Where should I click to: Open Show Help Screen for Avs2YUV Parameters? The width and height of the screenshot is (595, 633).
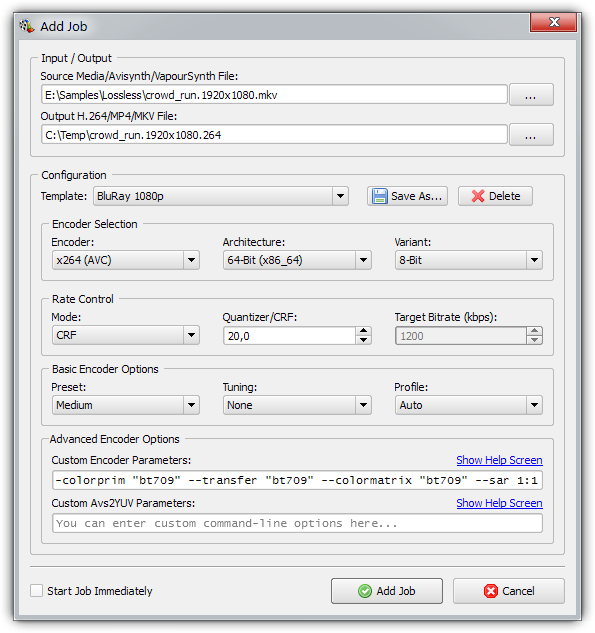(x=499, y=503)
